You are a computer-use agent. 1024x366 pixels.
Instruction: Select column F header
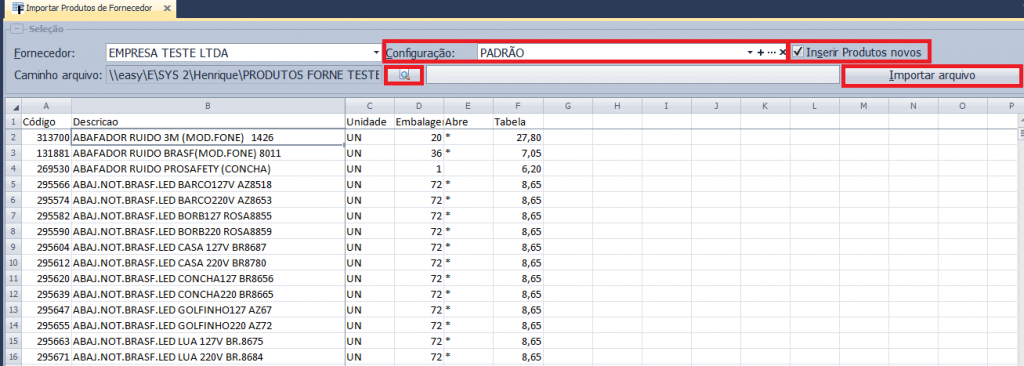(518, 106)
